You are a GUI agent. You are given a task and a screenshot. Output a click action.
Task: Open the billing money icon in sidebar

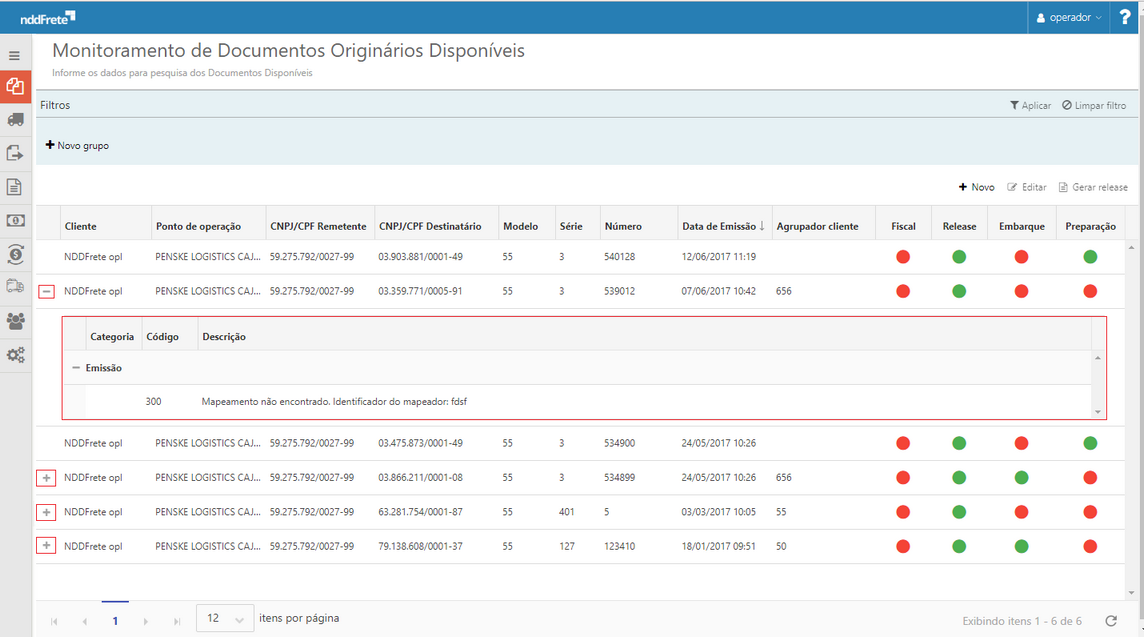pos(14,220)
